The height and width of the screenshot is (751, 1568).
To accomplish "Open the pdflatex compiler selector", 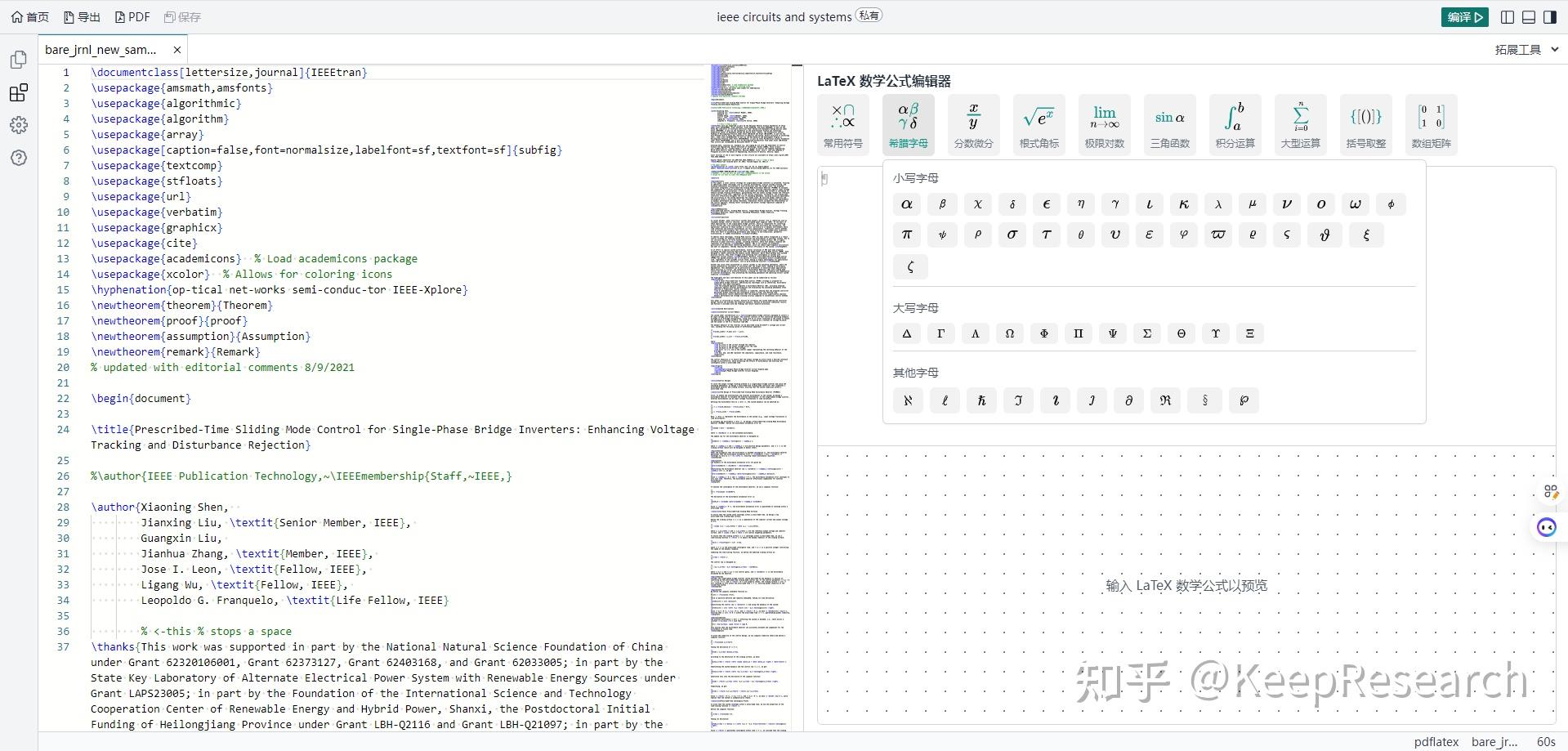I will [x=1436, y=741].
